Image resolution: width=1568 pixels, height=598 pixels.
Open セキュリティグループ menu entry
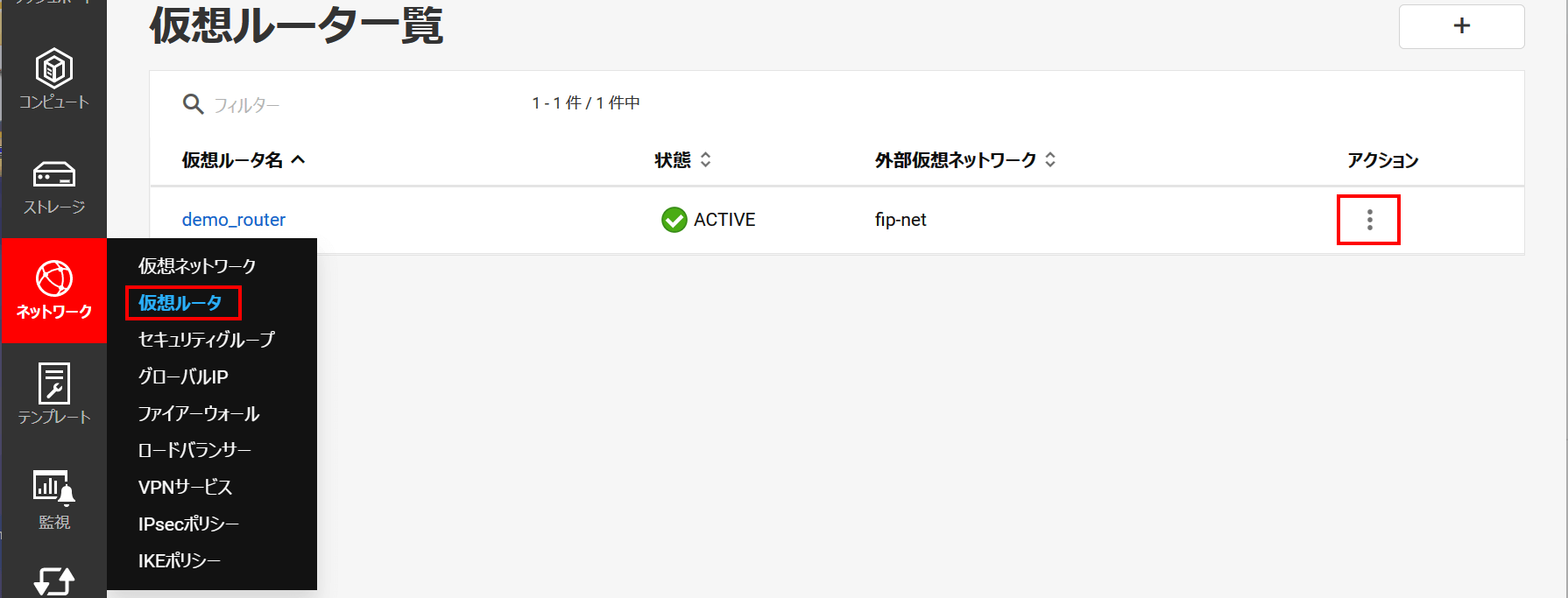(x=207, y=340)
